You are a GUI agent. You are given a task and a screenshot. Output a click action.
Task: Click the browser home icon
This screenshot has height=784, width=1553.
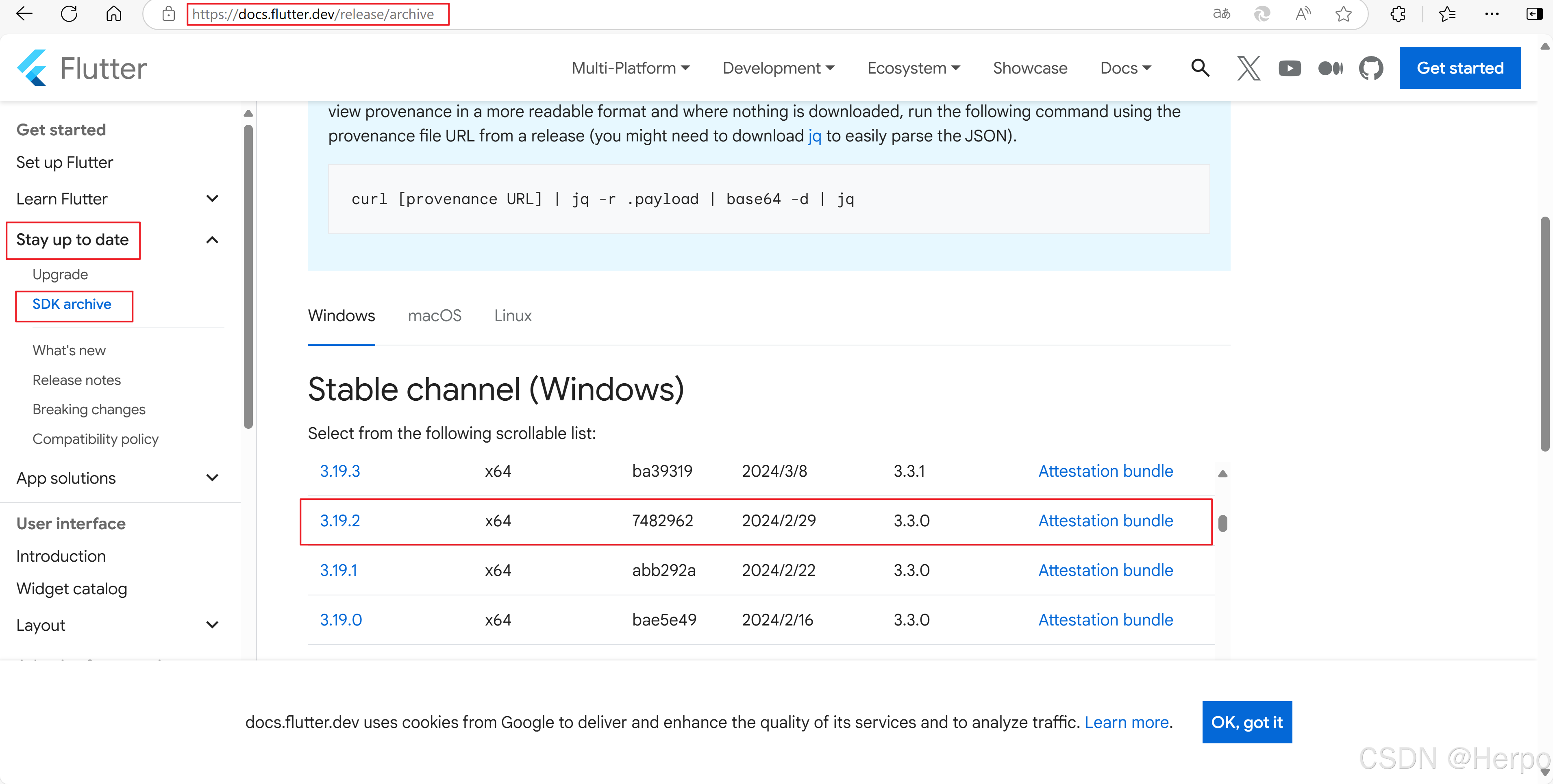tap(113, 14)
